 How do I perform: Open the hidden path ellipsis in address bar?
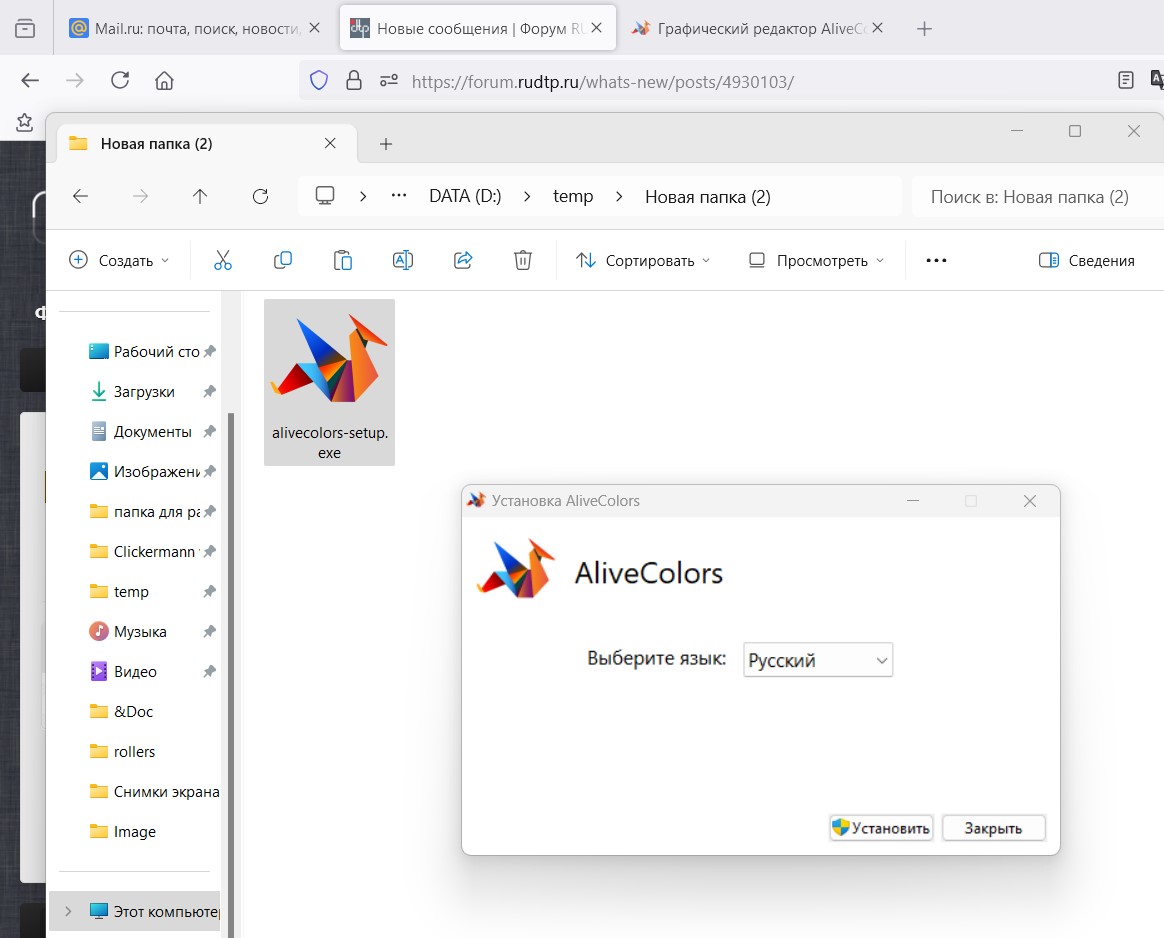pyautogui.click(x=399, y=196)
